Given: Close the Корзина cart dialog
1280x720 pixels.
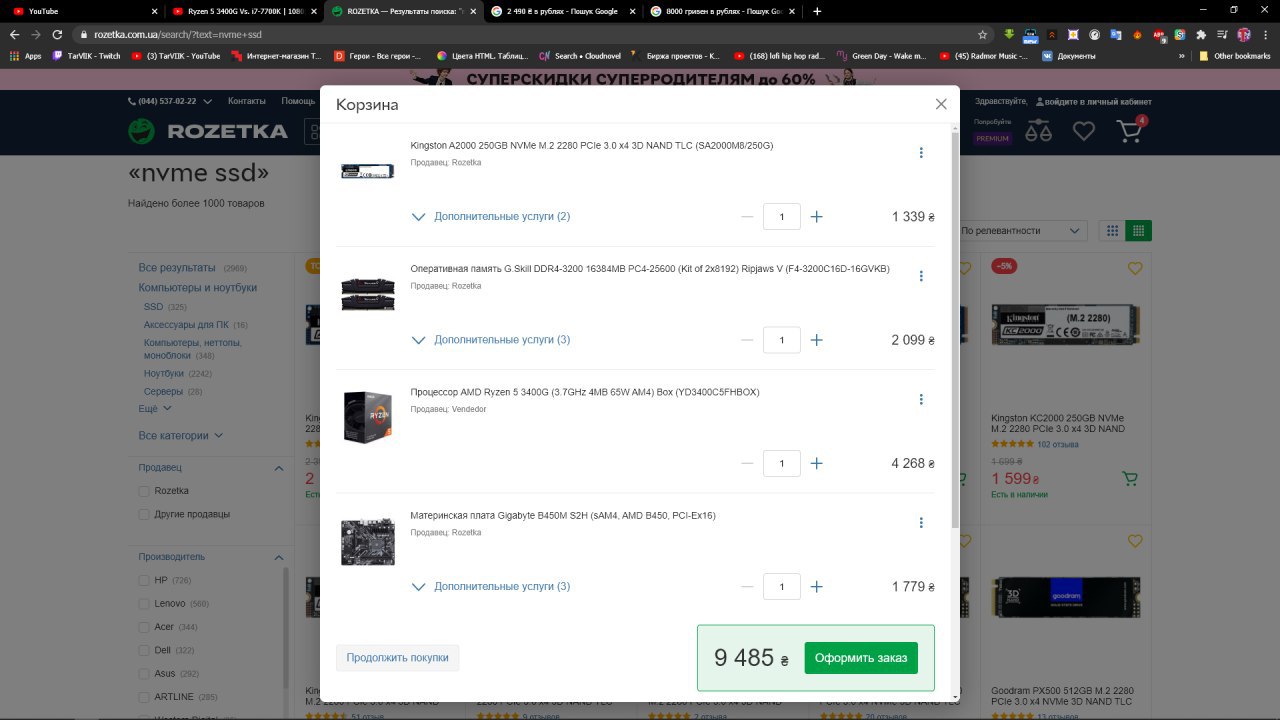Looking at the screenshot, I should (941, 104).
